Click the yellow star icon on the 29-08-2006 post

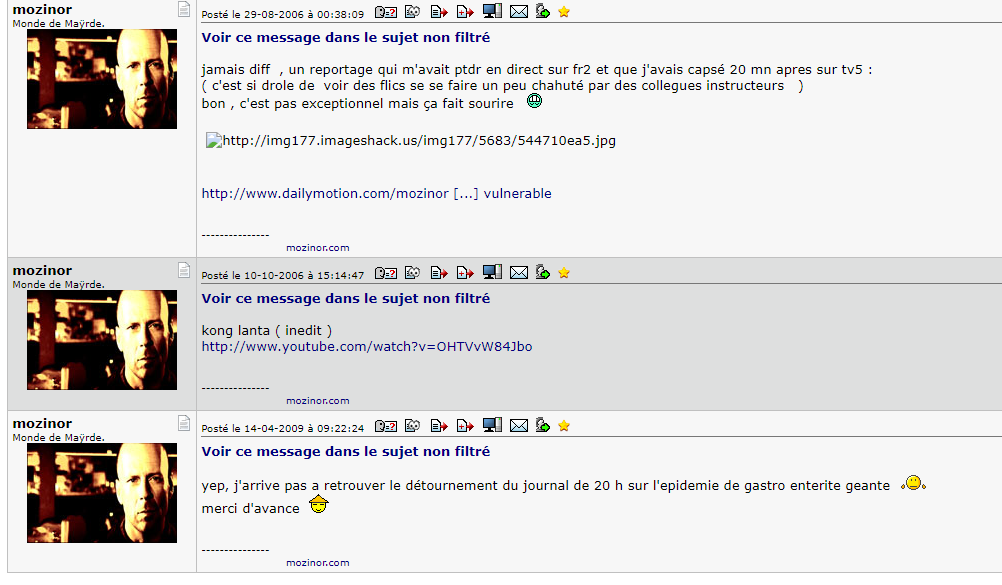point(564,12)
